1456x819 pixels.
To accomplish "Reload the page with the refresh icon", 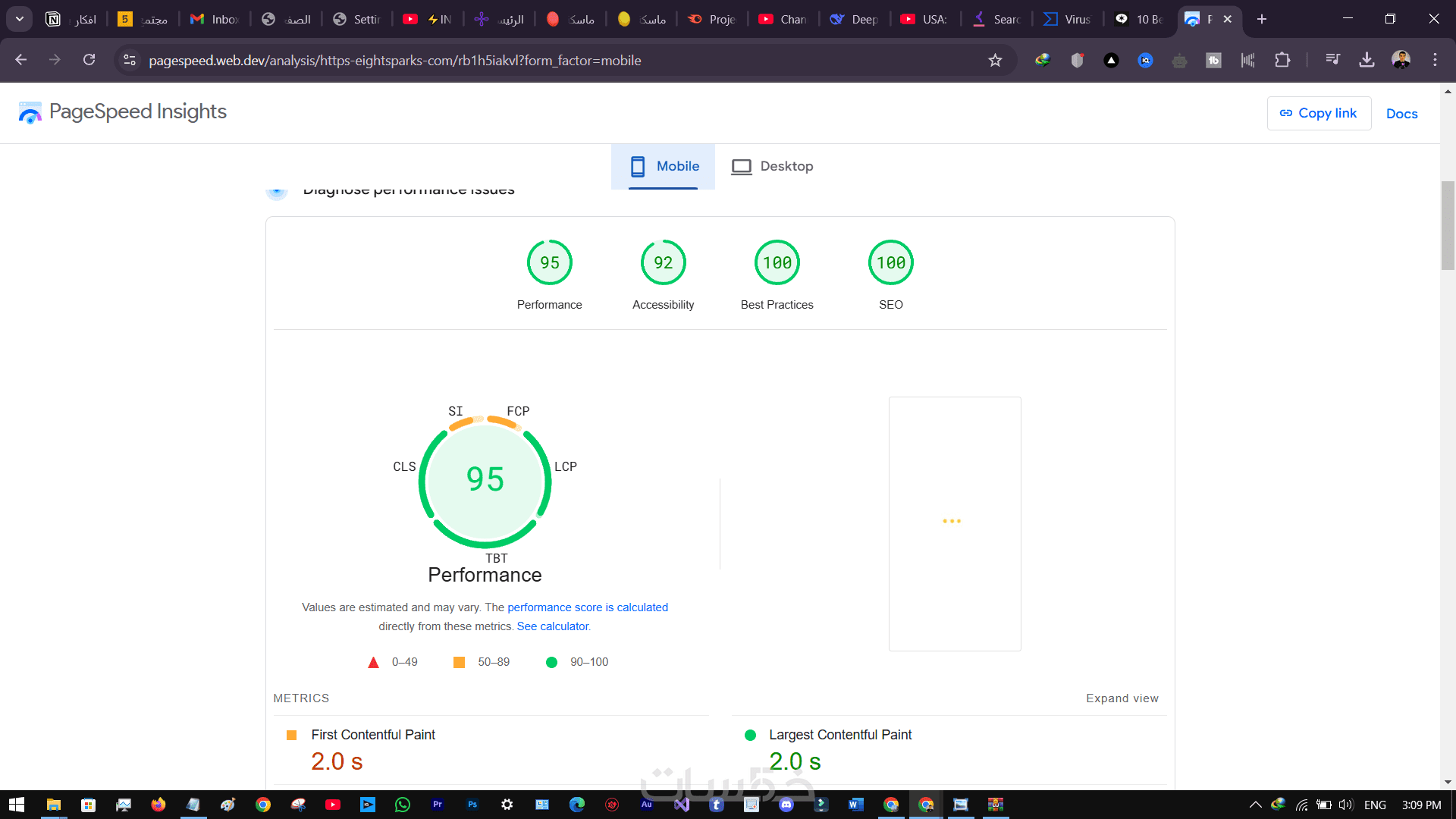I will point(89,60).
